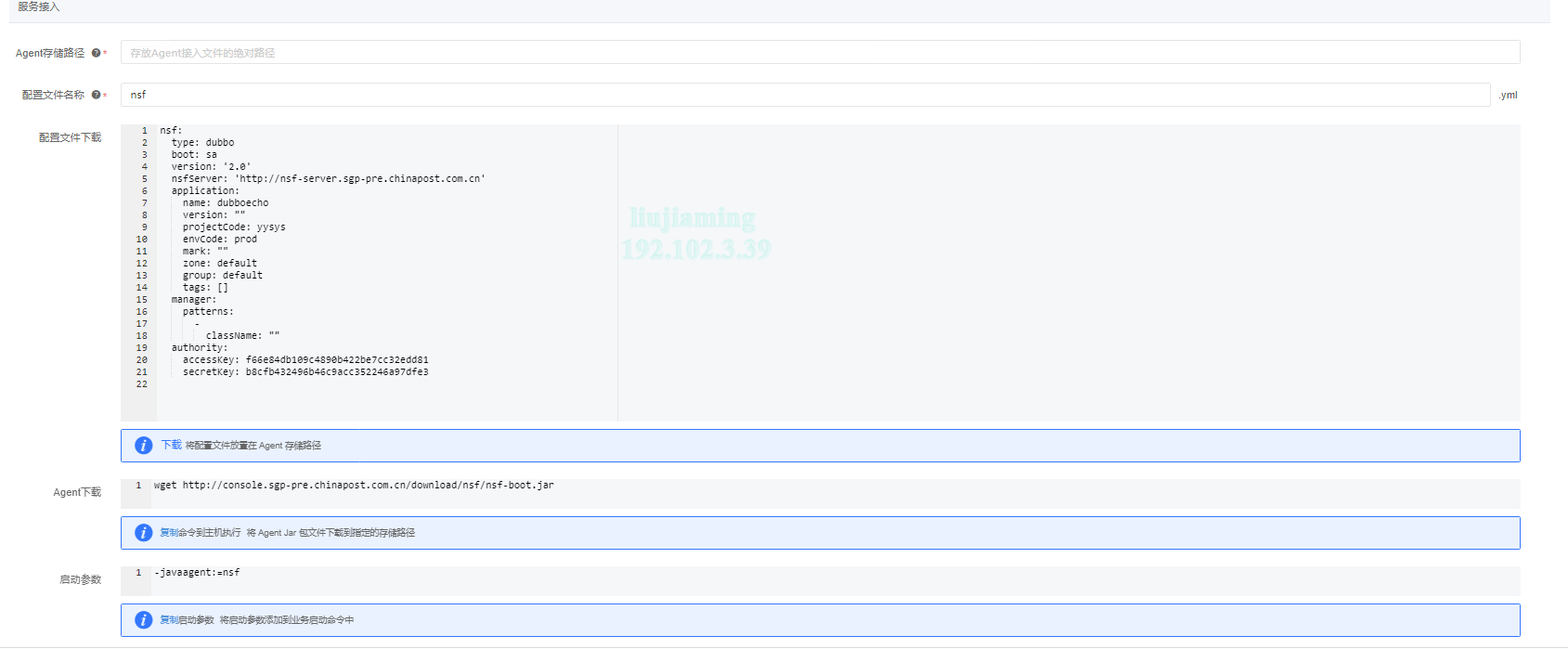This screenshot has width=1568, height=649.
Task: Click the envCode: prod line
Action: (x=220, y=240)
